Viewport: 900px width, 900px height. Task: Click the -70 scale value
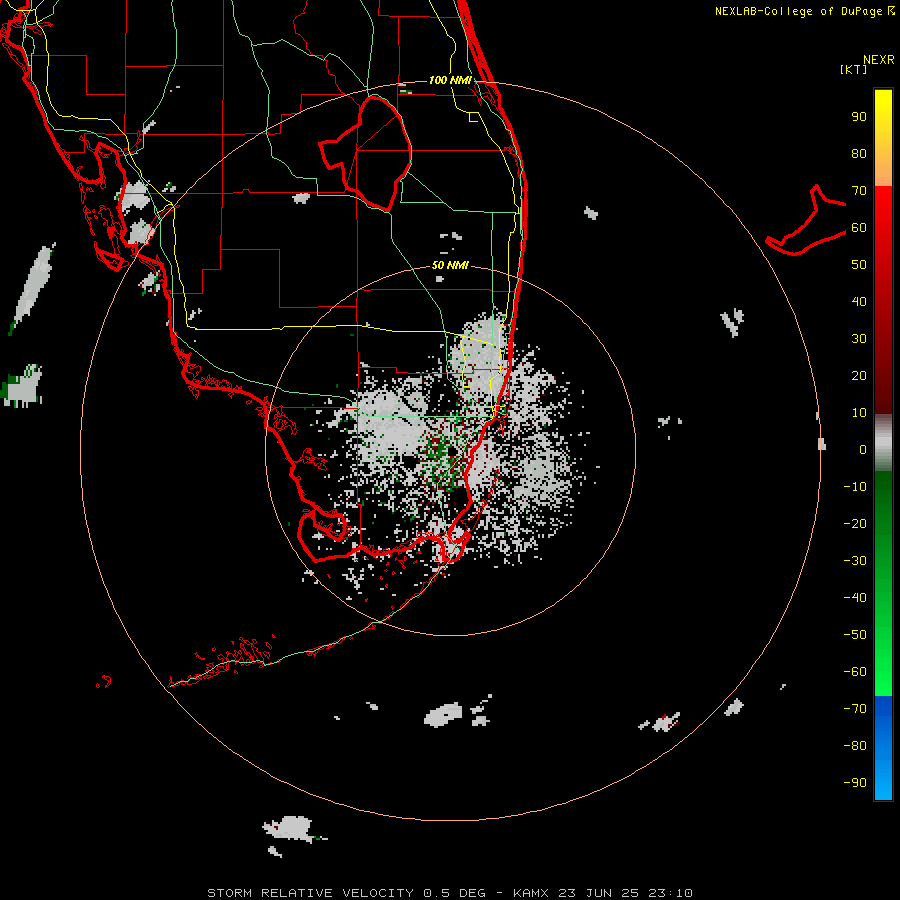point(855,709)
